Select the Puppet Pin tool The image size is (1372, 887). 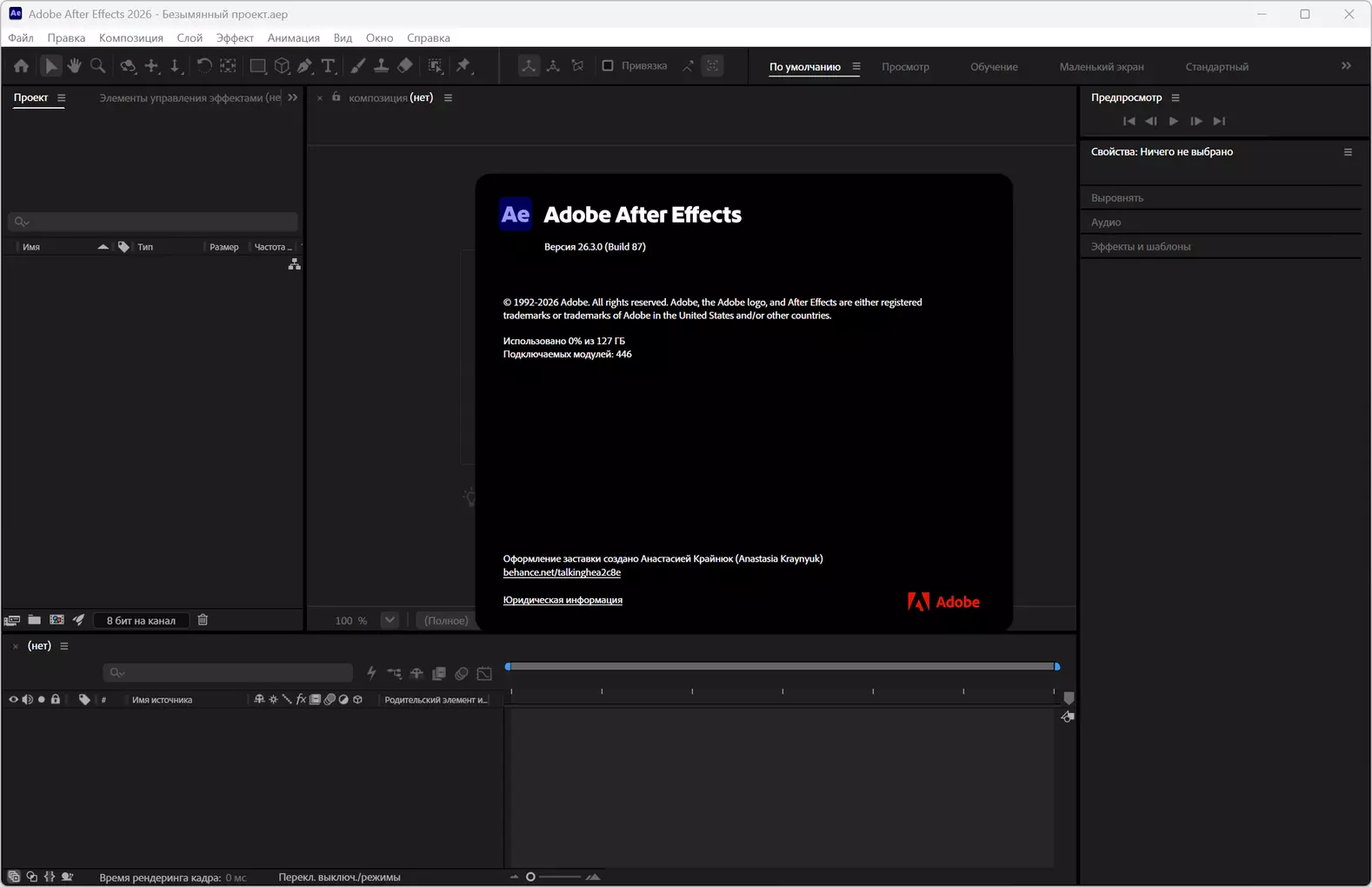463,66
